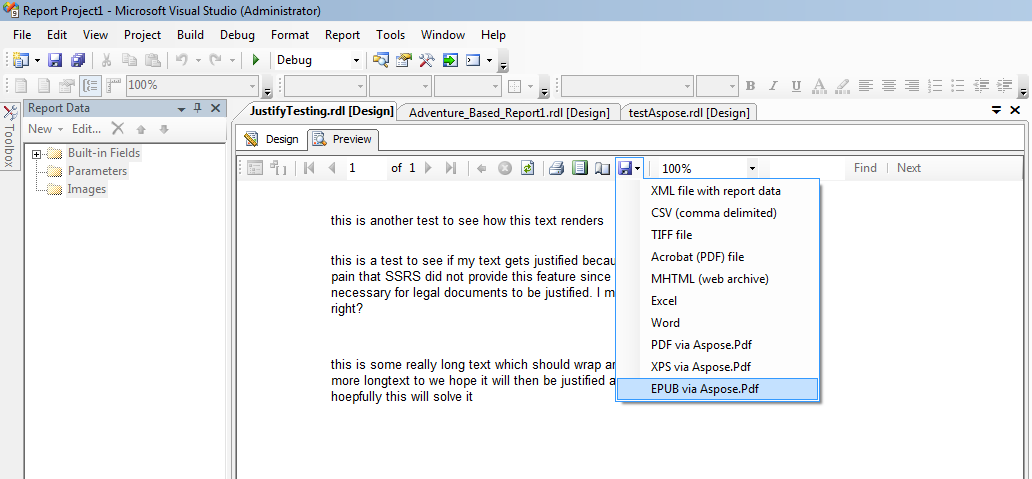
Task: Open the New Project icon dropdown arrow
Action: 38,60
